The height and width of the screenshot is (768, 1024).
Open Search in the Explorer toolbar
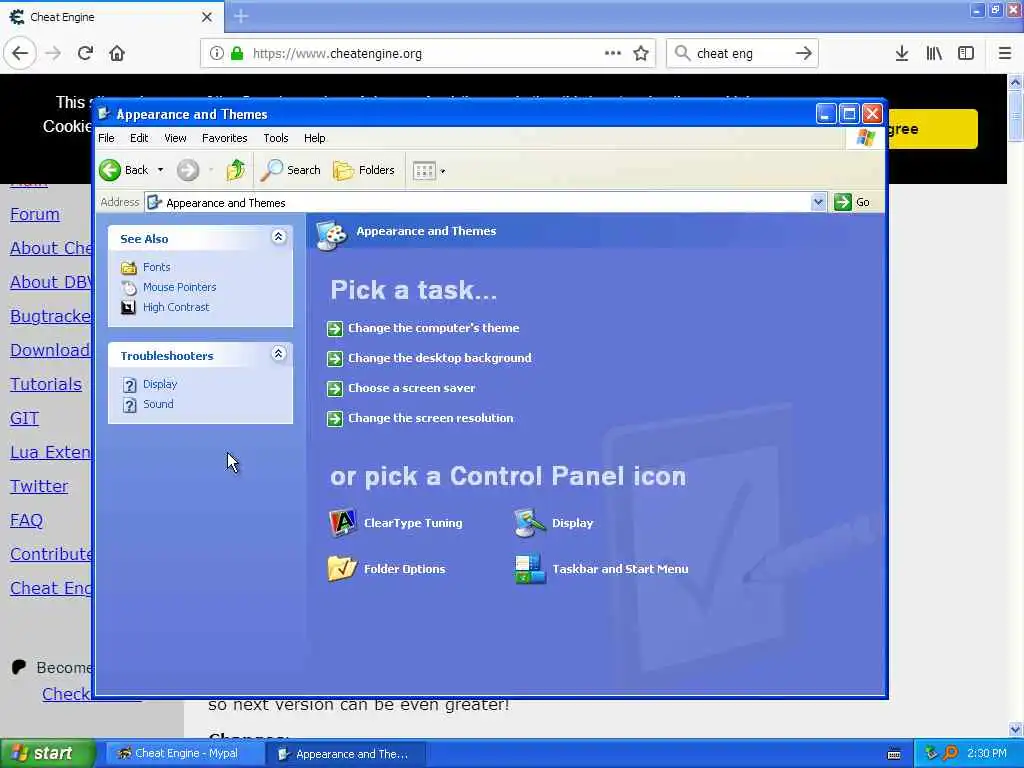coord(291,170)
